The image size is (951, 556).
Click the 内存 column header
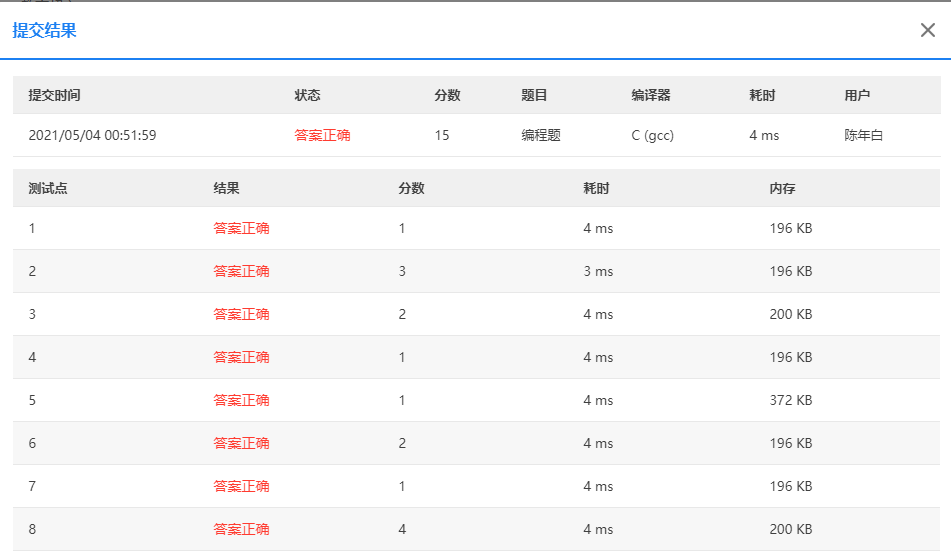click(x=782, y=189)
